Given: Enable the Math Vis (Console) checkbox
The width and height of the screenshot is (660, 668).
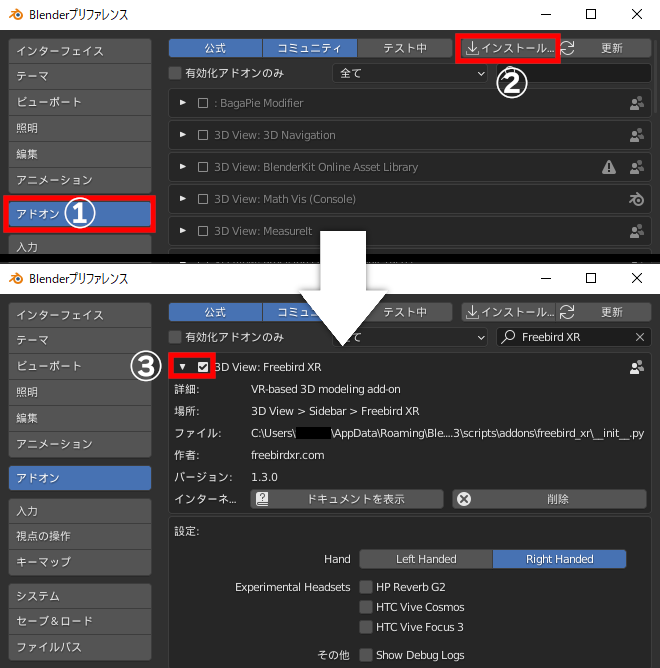Looking at the screenshot, I should pos(203,199).
